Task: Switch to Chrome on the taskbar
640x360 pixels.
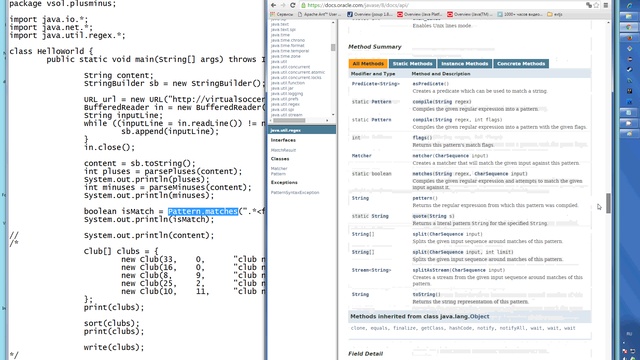Action: pyautogui.click(x=629, y=27)
